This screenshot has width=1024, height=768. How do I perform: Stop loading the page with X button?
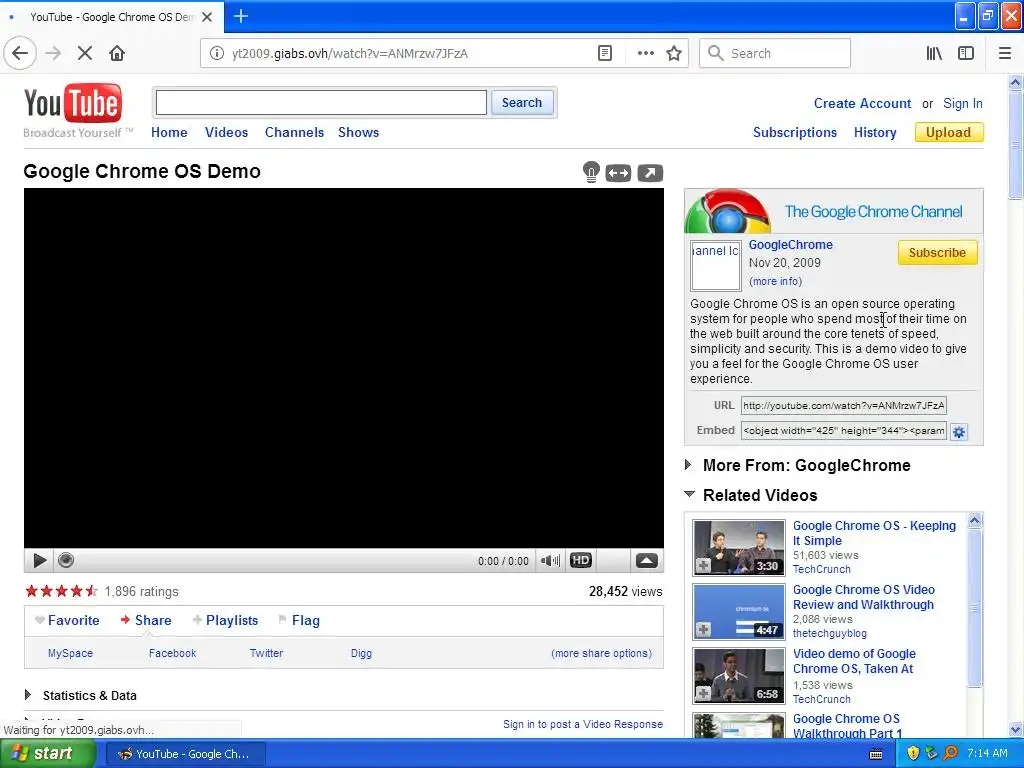[85, 54]
